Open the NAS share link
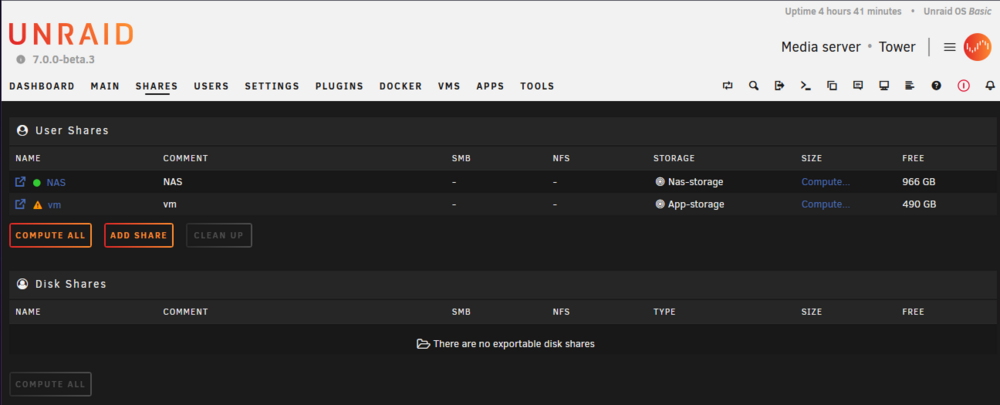 [x=56, y=182]
